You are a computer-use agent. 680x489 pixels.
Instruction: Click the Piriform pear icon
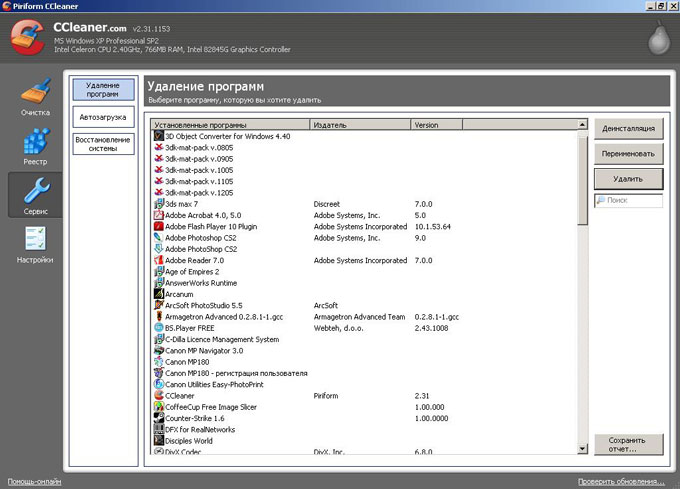[x=659, y=38]
